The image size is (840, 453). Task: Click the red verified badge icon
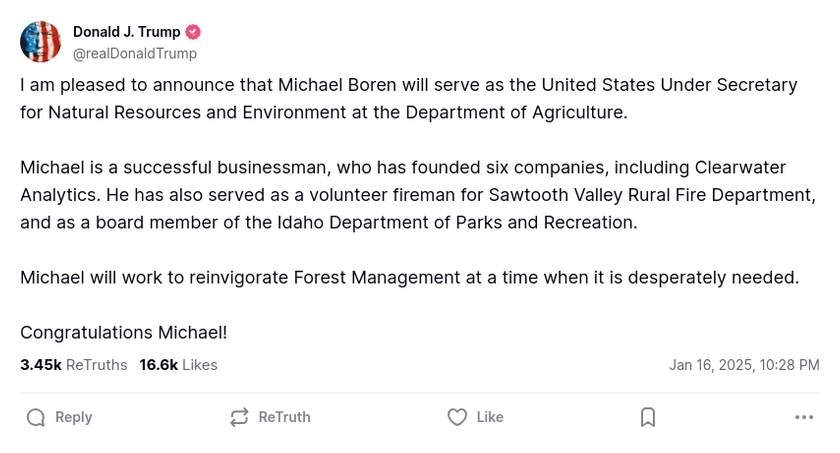point(194,32)
